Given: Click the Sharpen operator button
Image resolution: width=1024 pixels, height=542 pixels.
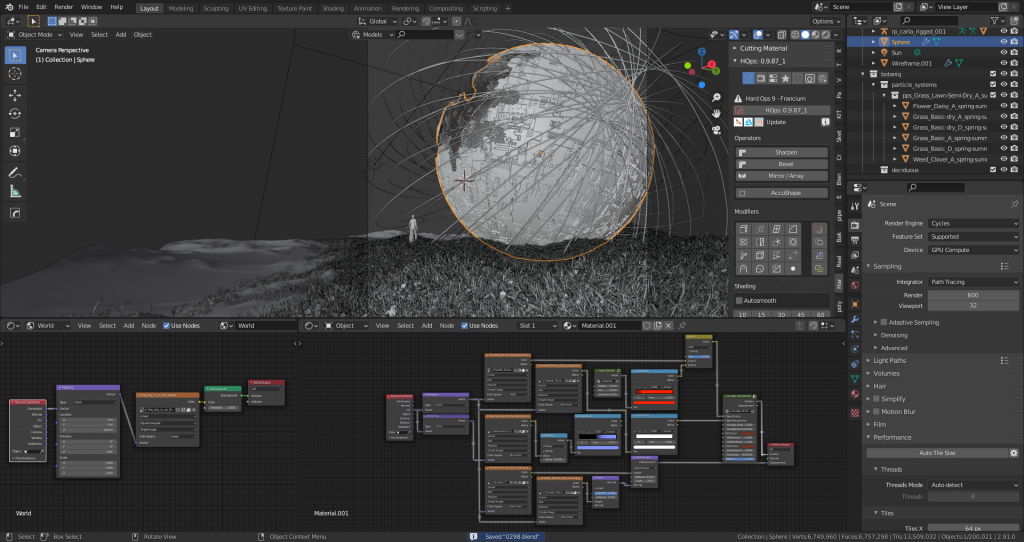Looking at the screenshot, I should click(x=786, y=152).
